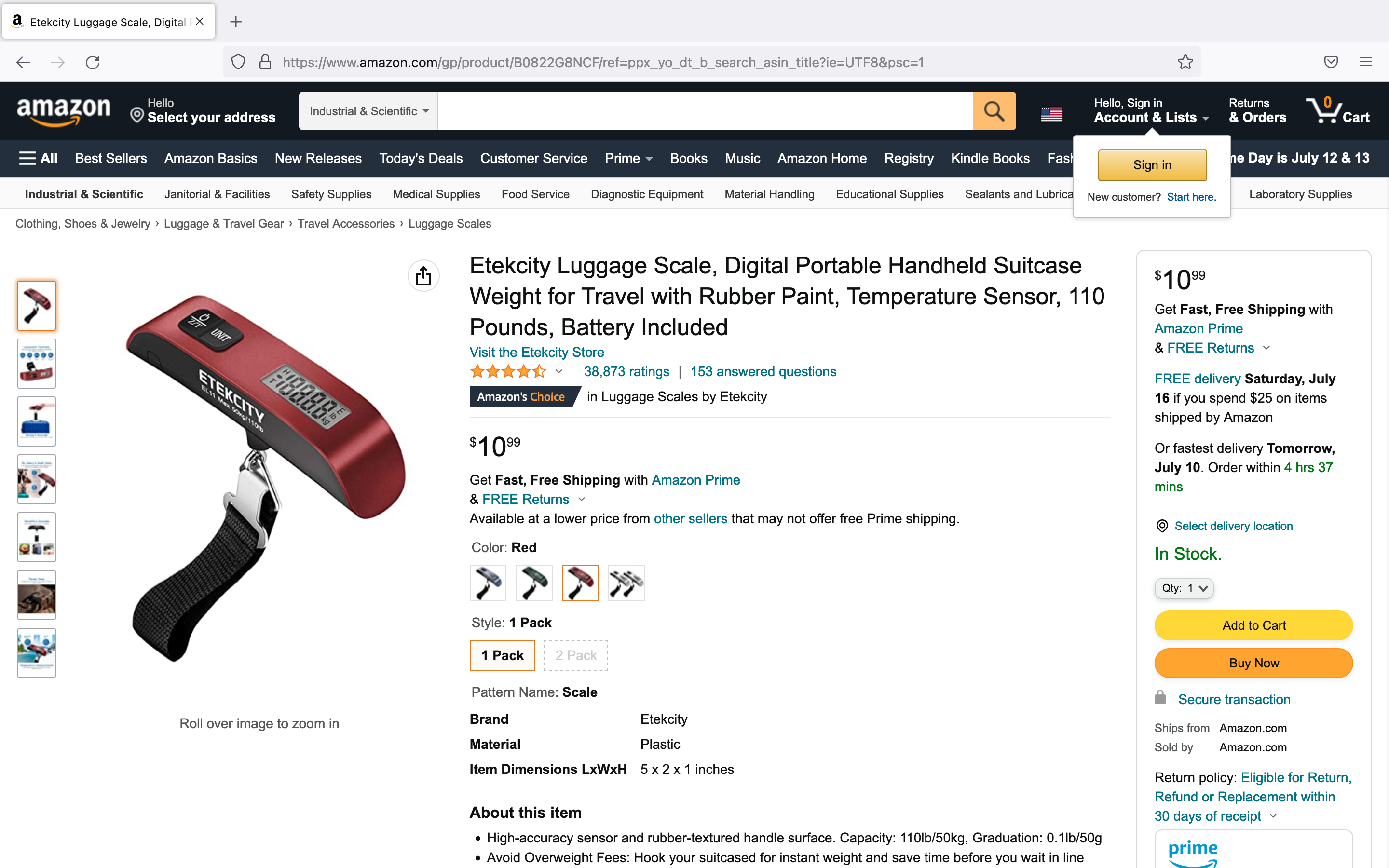Open the Firefox application menu icon
Viewport: 1389px width, 868px height.
[x=1365, y=62]
